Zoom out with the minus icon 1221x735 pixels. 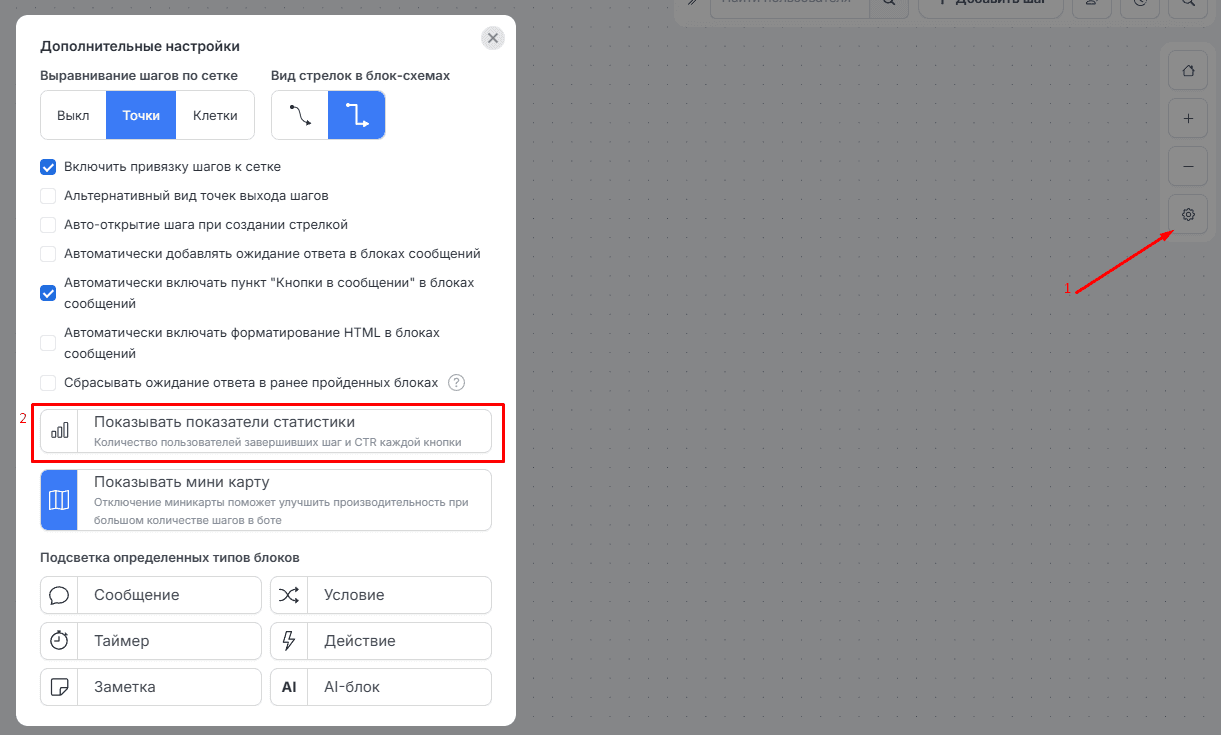1188,166
